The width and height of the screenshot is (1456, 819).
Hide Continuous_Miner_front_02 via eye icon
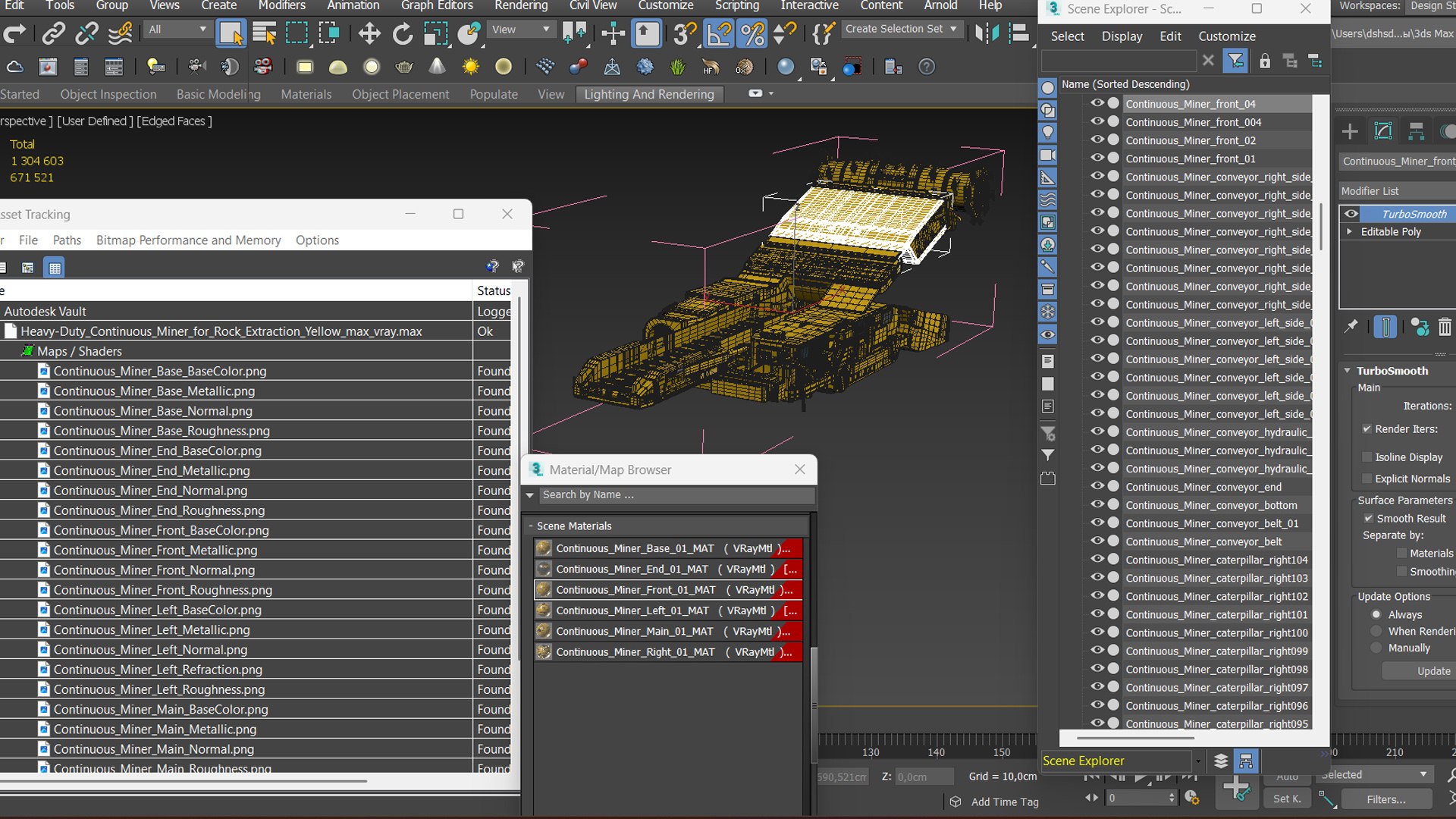[x=1097, y=140]
